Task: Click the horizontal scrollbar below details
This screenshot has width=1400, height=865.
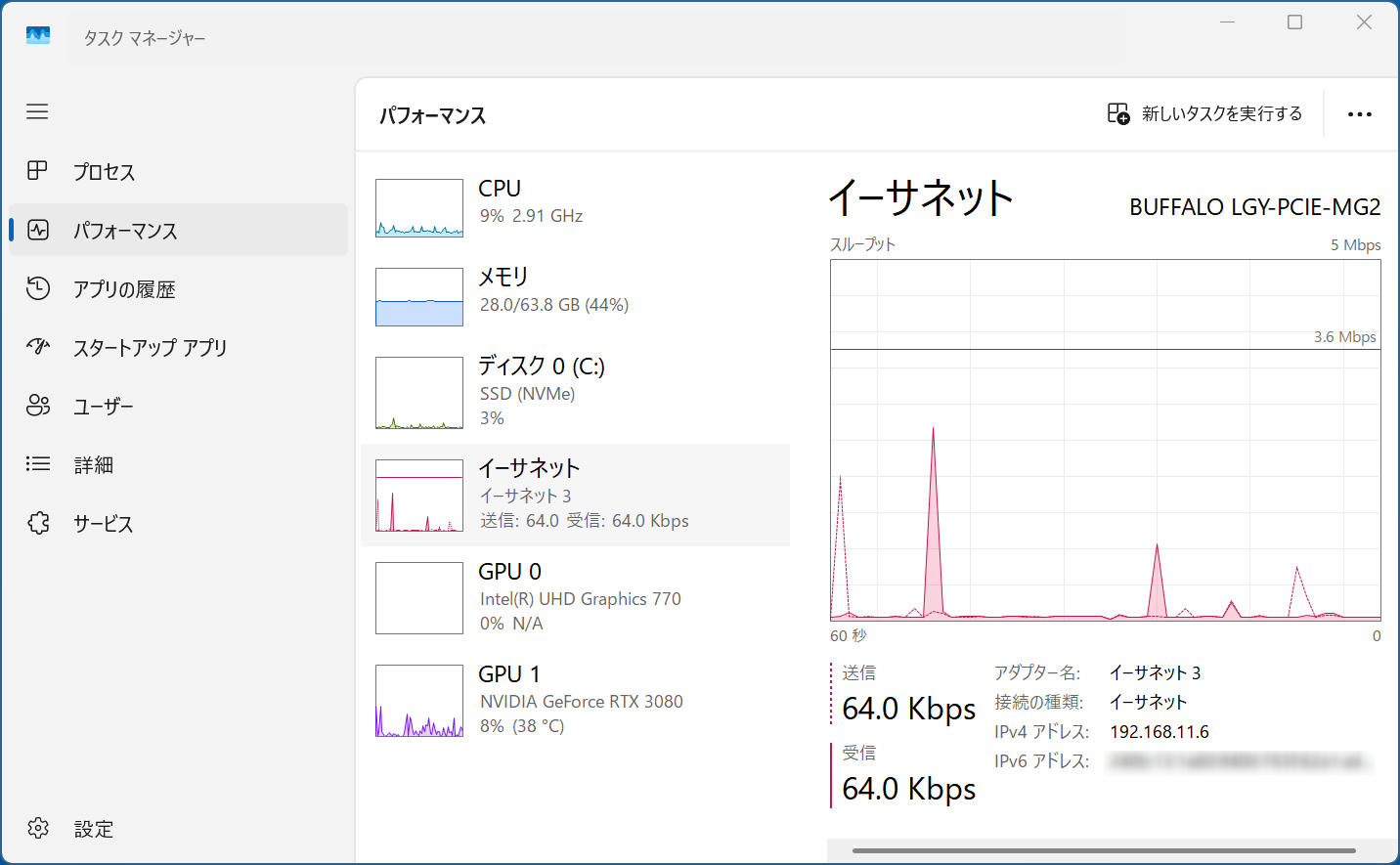Action: click(x=1104, y=850)
